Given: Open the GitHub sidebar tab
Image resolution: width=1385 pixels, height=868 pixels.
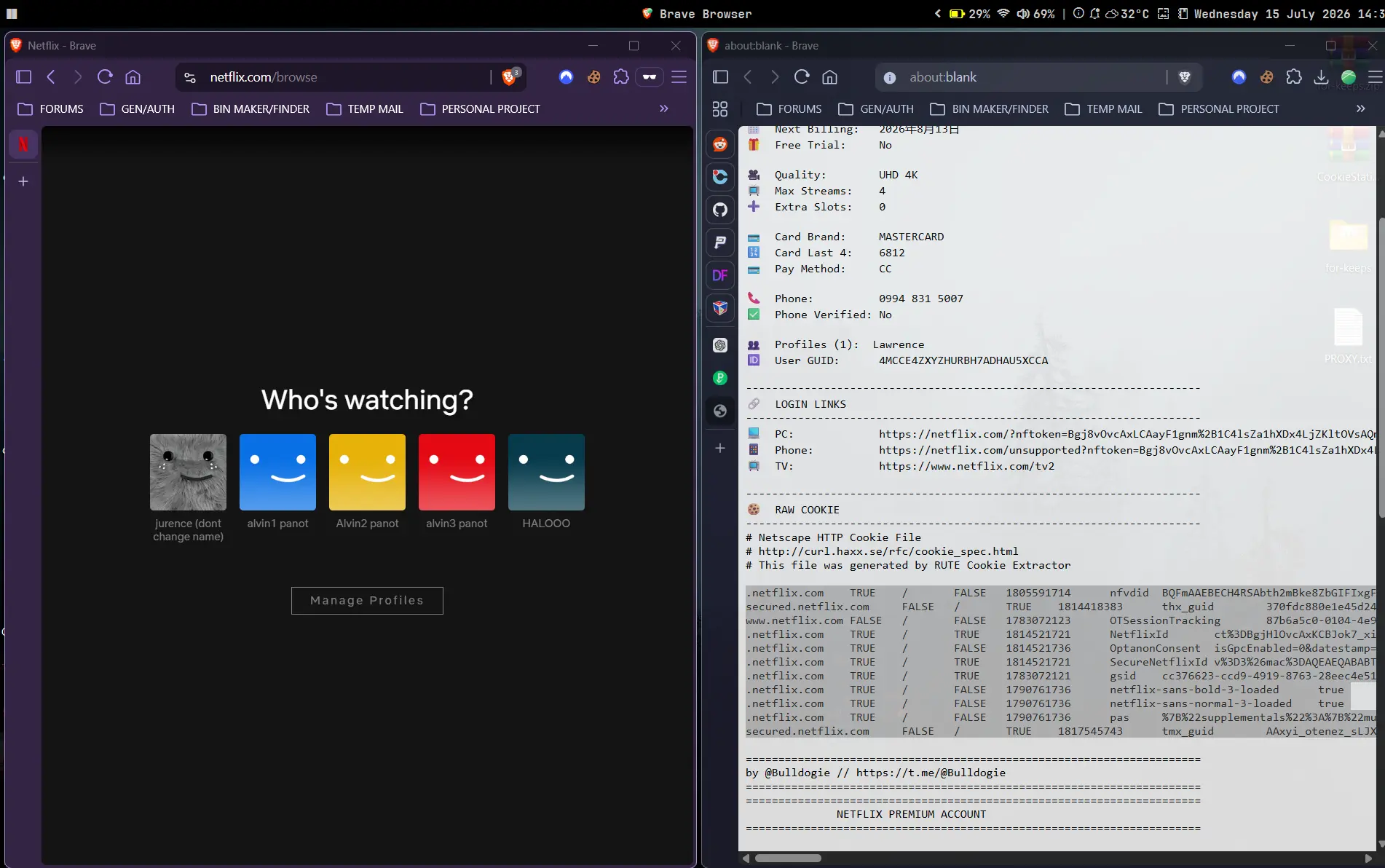Looking at the screenshot, I should (720, 210).
